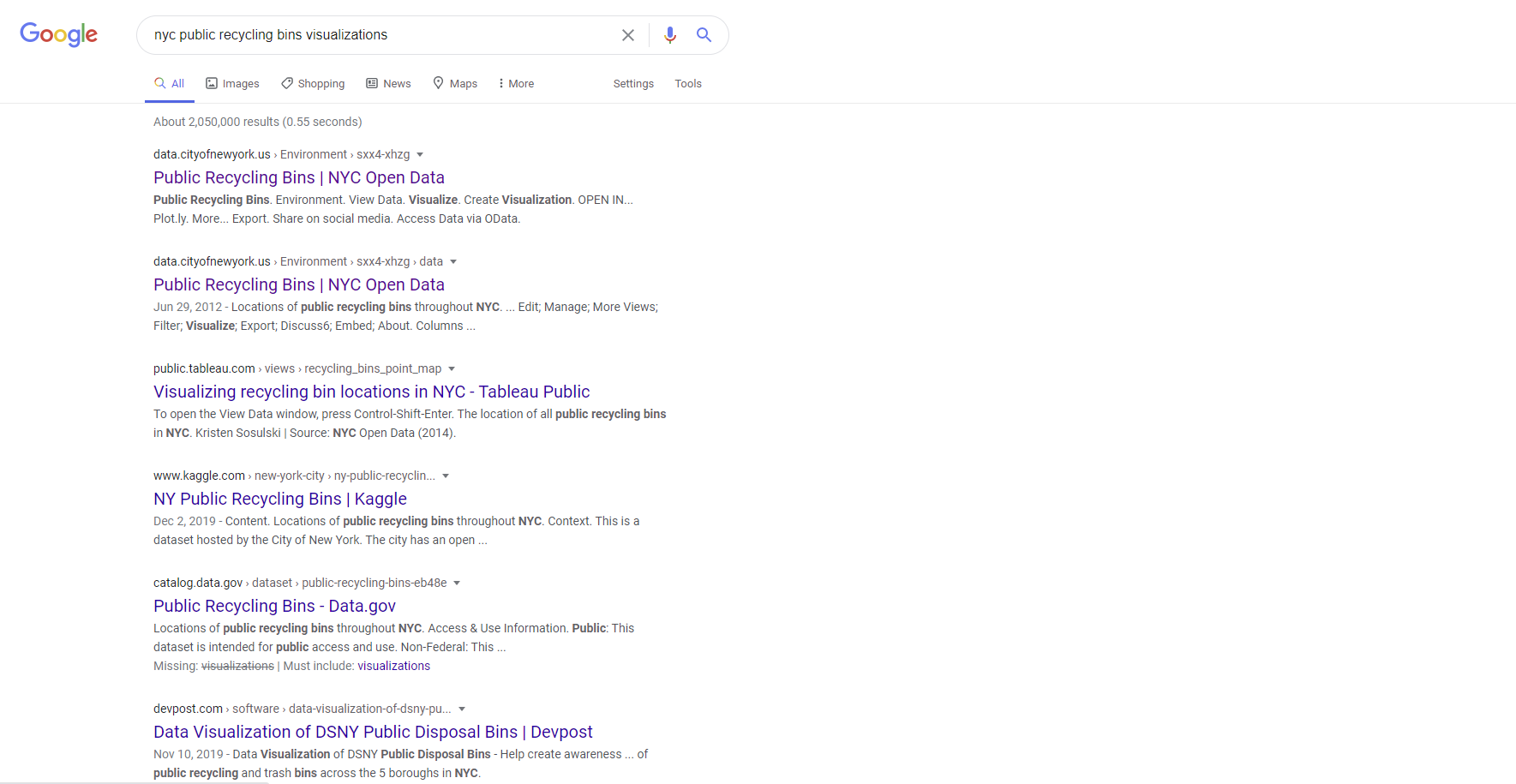Click the News icon tab
The width and height of the screenshot is (1516, 784).
click(372, 82)
